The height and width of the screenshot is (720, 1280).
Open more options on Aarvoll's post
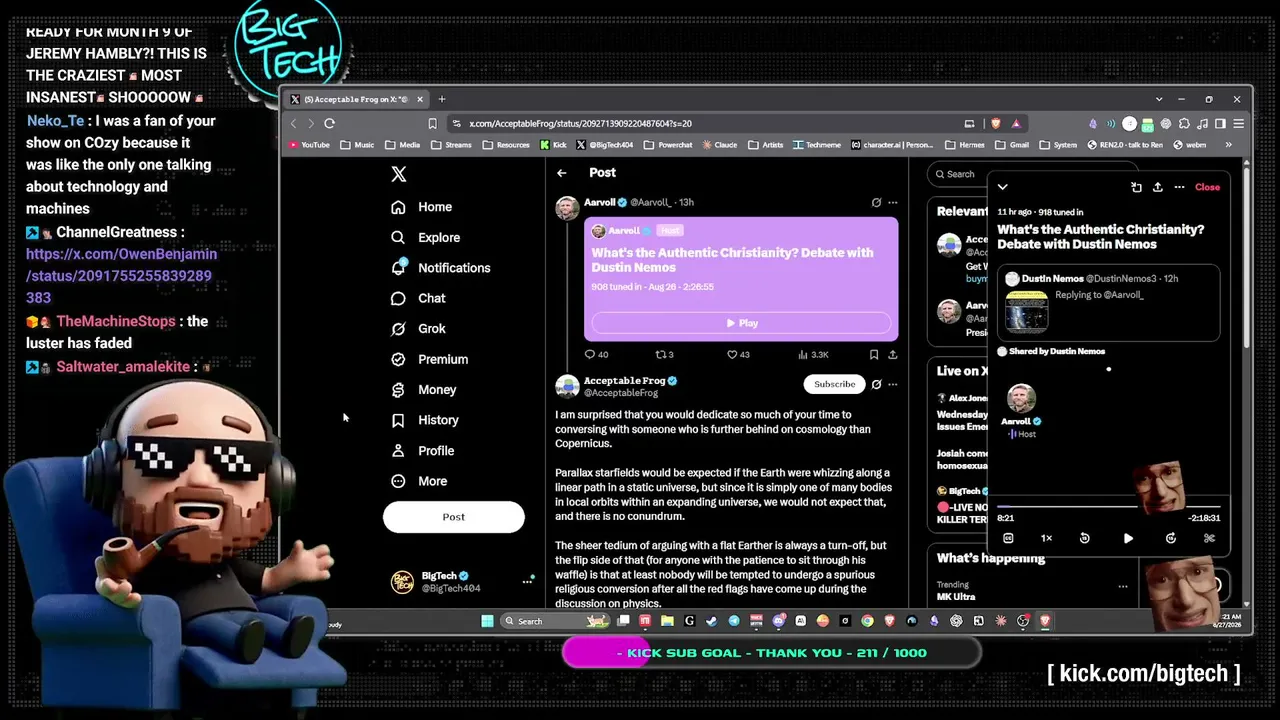[x=893, y=203]
